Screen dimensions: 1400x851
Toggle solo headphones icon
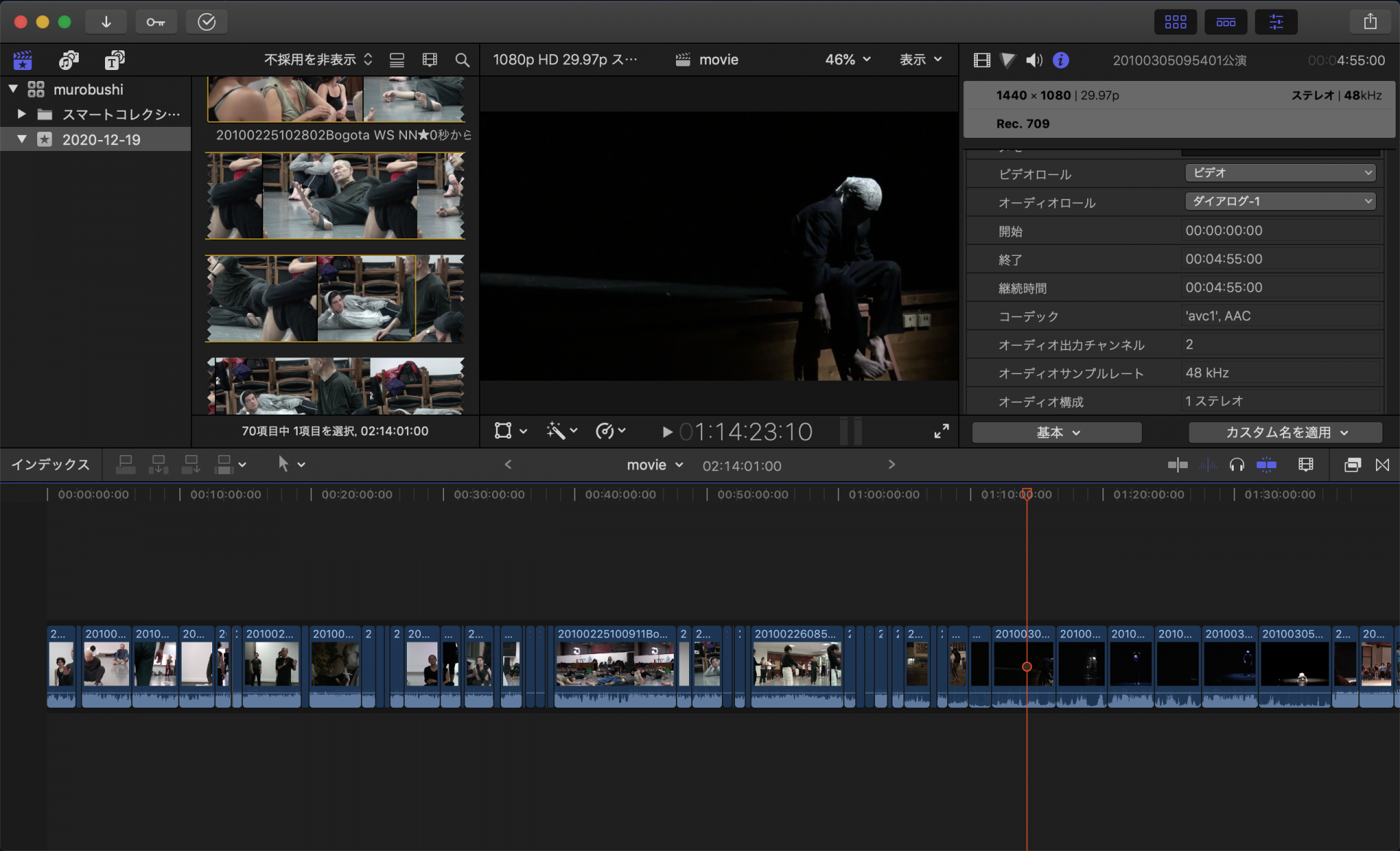(1237, 465)
